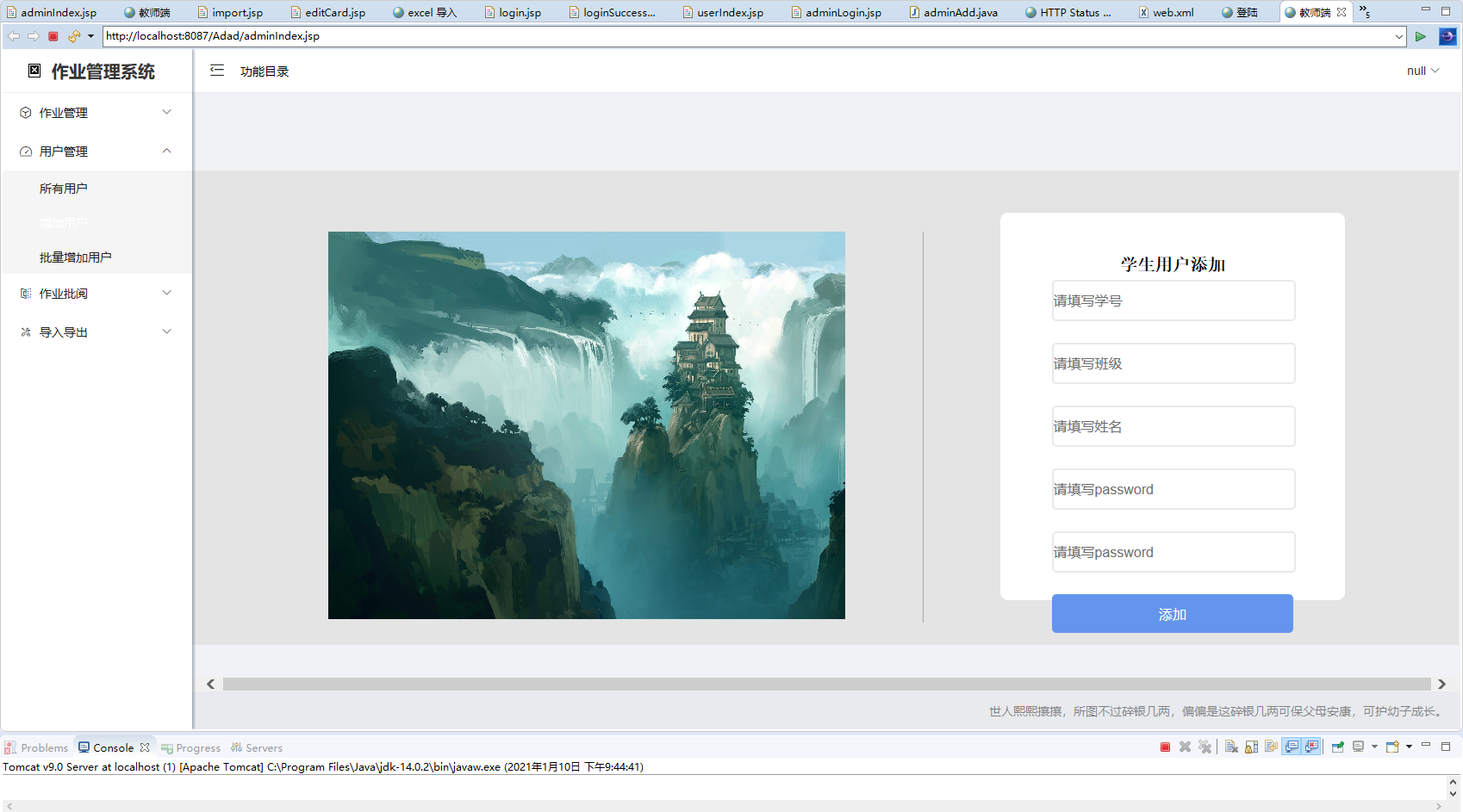Click the red Stop loading icon
The image size is (1463, 812).
(x=53, y=36)
